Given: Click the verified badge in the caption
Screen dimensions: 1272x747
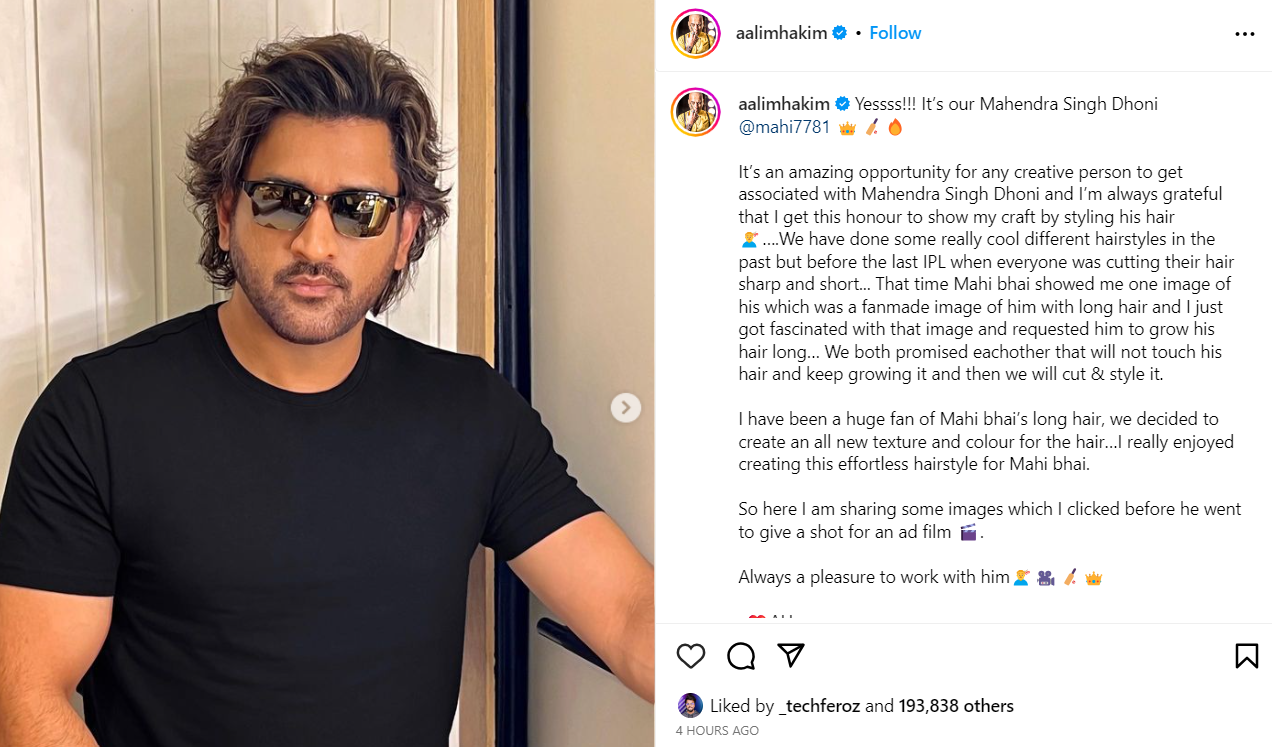Looking at the screenshot, I should 843,104.
